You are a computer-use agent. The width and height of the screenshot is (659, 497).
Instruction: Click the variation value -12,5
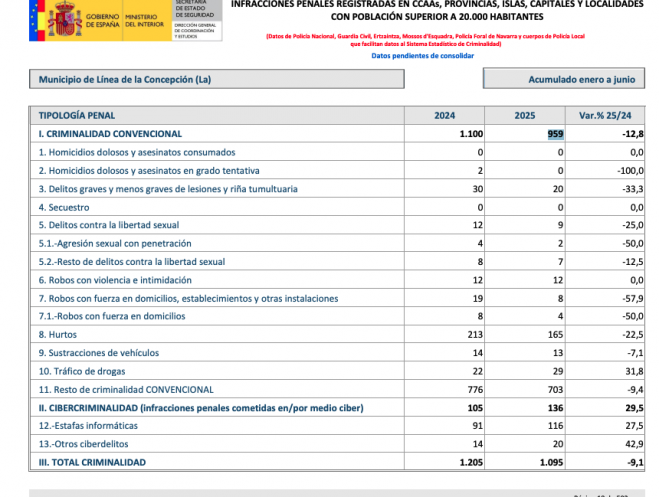click(633, 262)
